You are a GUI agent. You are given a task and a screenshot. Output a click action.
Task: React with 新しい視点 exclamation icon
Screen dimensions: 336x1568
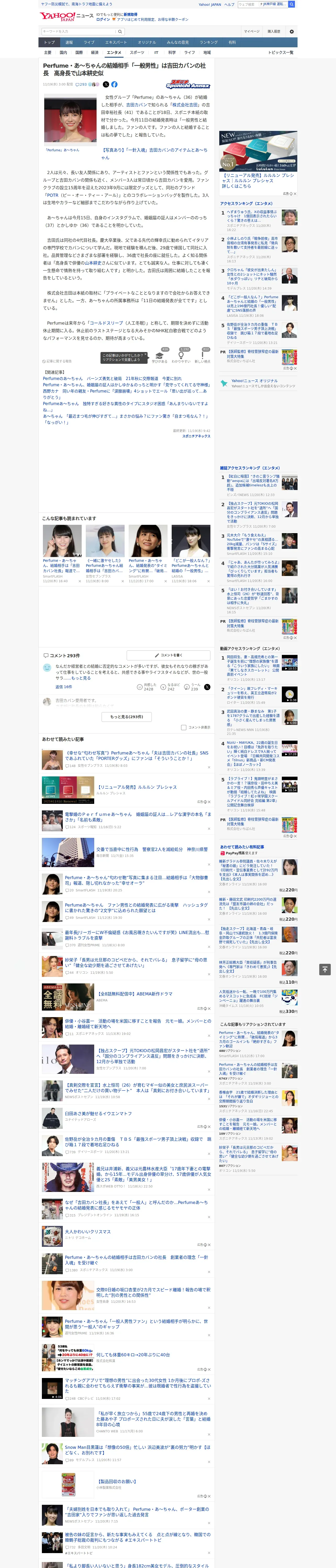point(203,355)
